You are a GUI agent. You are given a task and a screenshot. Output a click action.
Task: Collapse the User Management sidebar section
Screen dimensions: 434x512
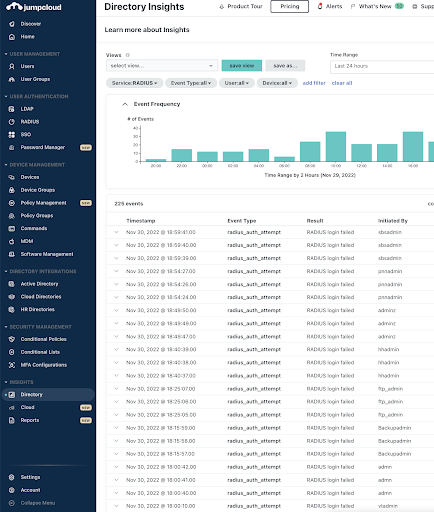(6, 54)
